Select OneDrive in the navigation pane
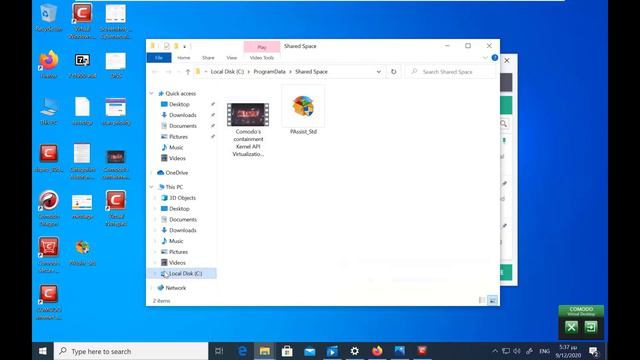The height and width of the screenshot is (360, 640). coord(177,173)
